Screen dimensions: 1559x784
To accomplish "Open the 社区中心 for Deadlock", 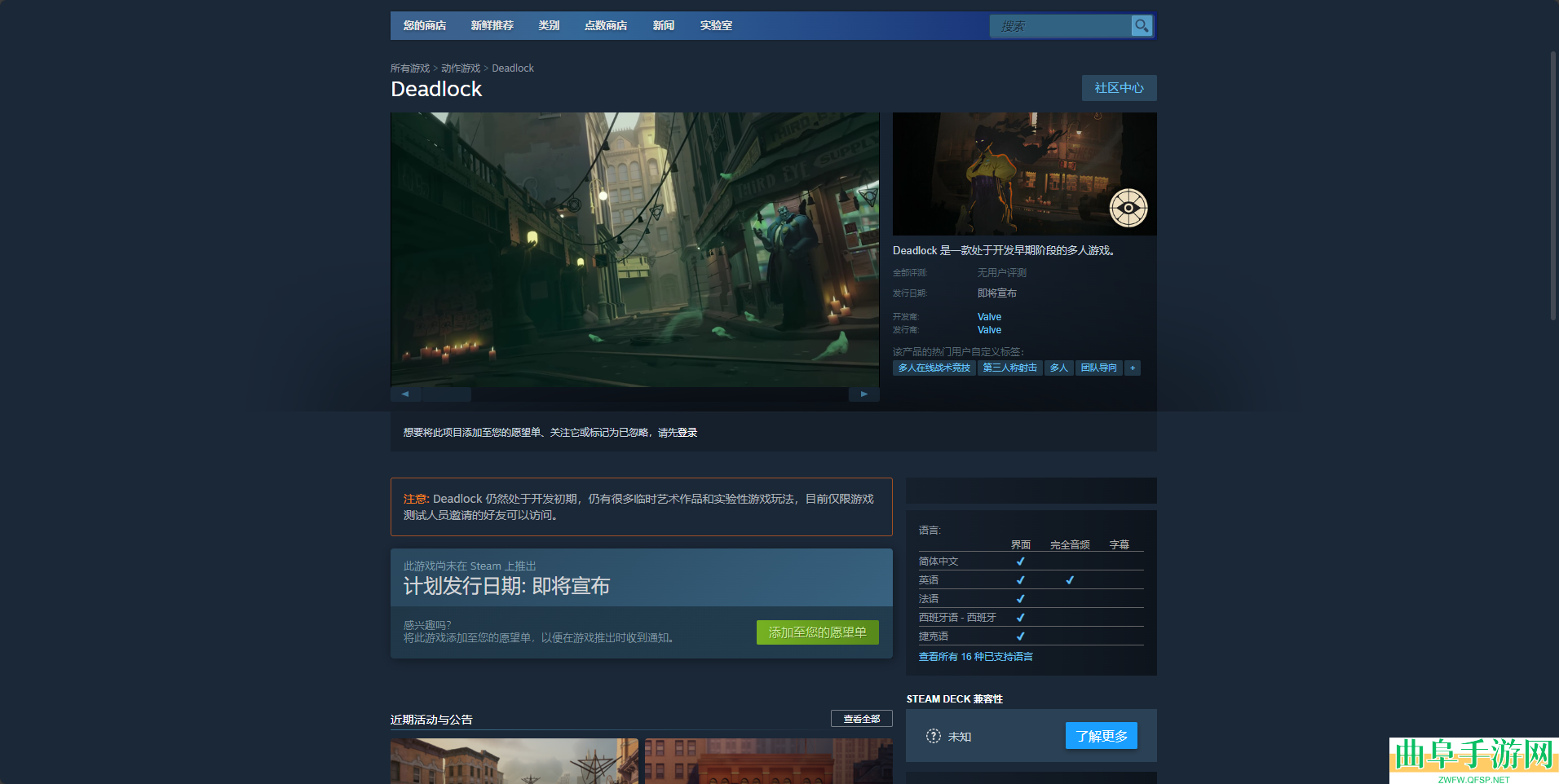I will pyautogui.click(x=1119, y=88).
